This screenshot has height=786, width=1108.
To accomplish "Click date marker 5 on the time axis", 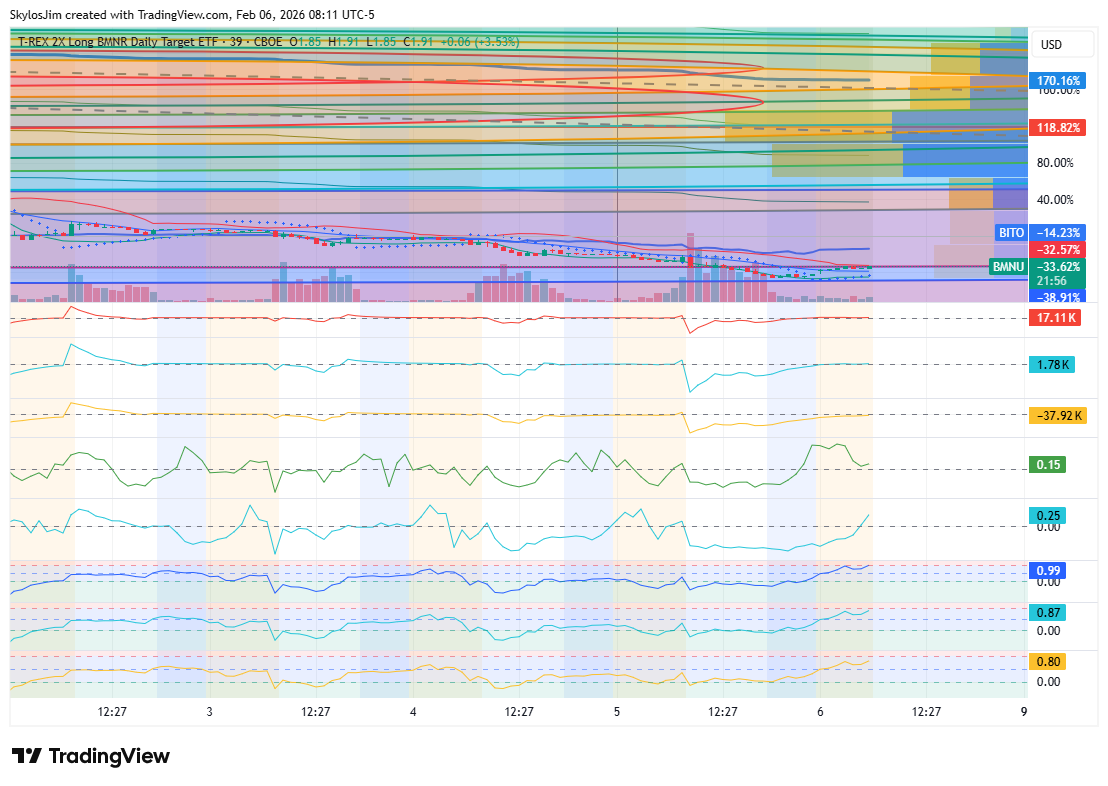I will click(617, 712).
